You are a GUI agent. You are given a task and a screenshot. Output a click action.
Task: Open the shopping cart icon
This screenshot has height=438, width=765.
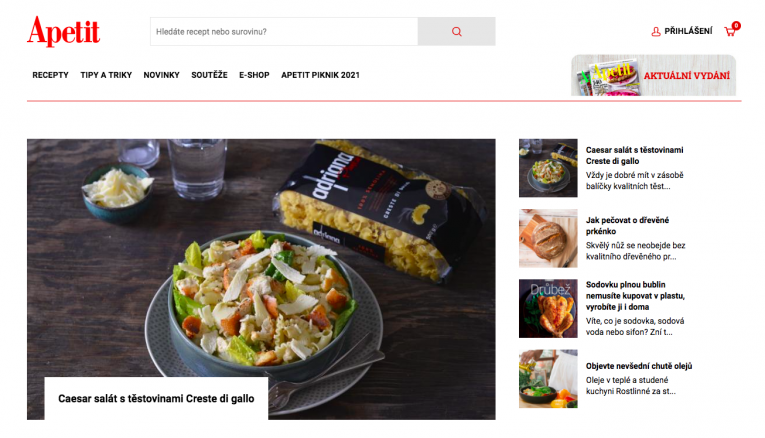(x=730, y=31)
